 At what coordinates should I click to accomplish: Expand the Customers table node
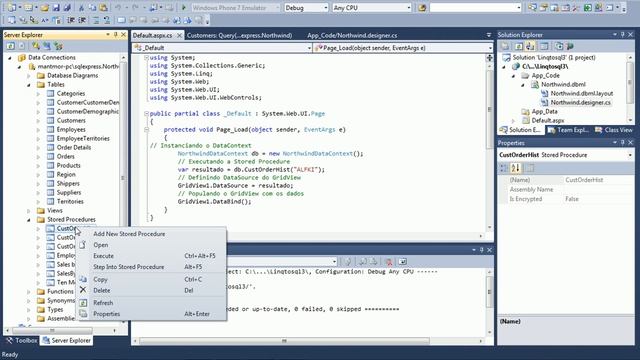(x=38, y=121)
